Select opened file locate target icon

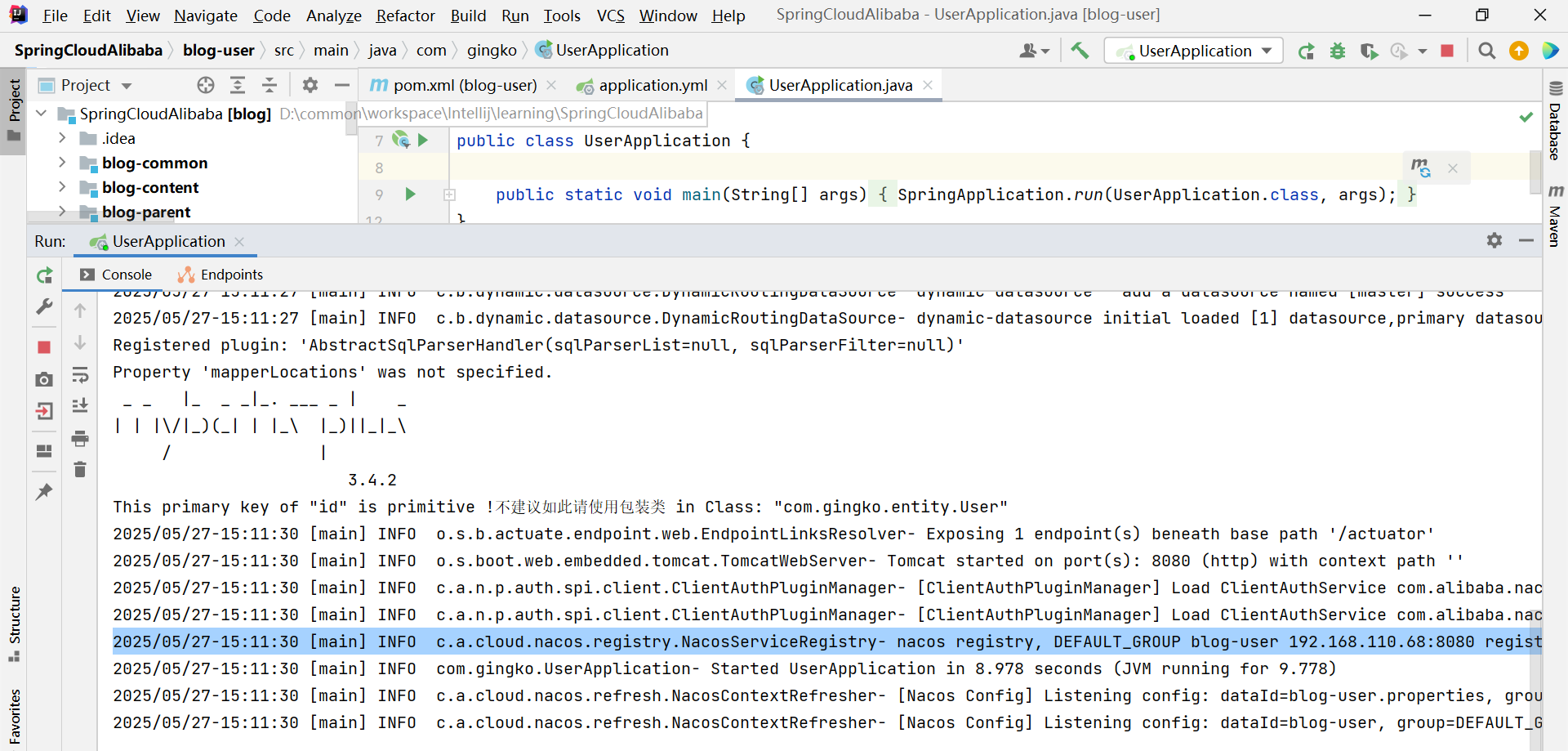(x=206, y=85)
